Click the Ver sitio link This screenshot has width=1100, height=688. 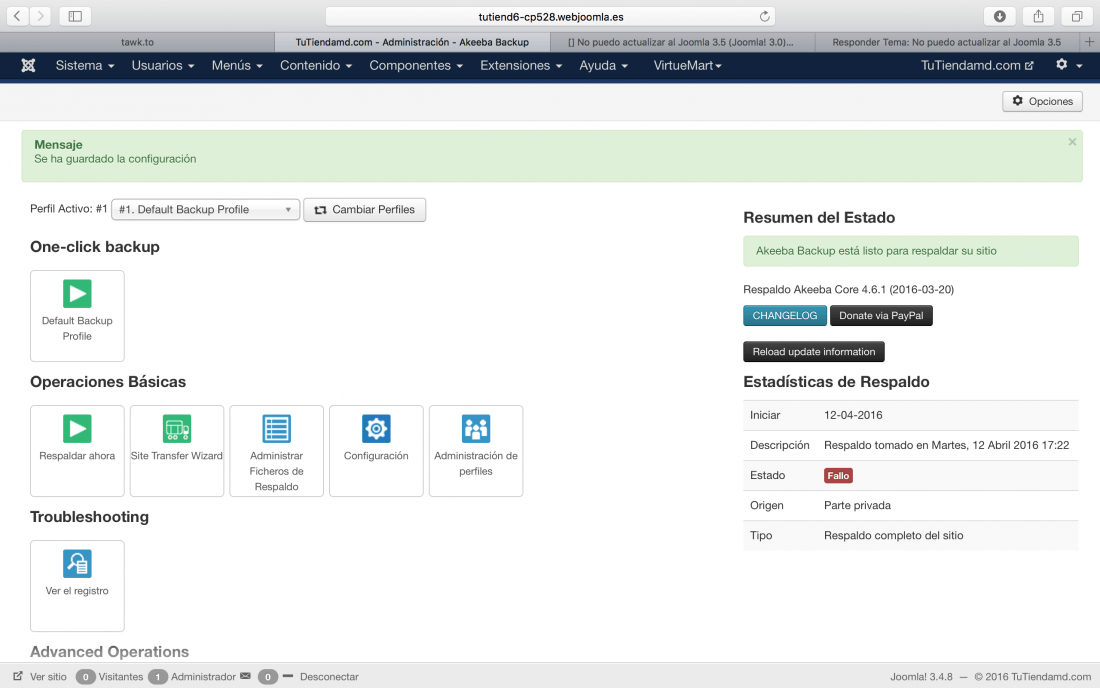pyautogui.click(x=48, y=677)
